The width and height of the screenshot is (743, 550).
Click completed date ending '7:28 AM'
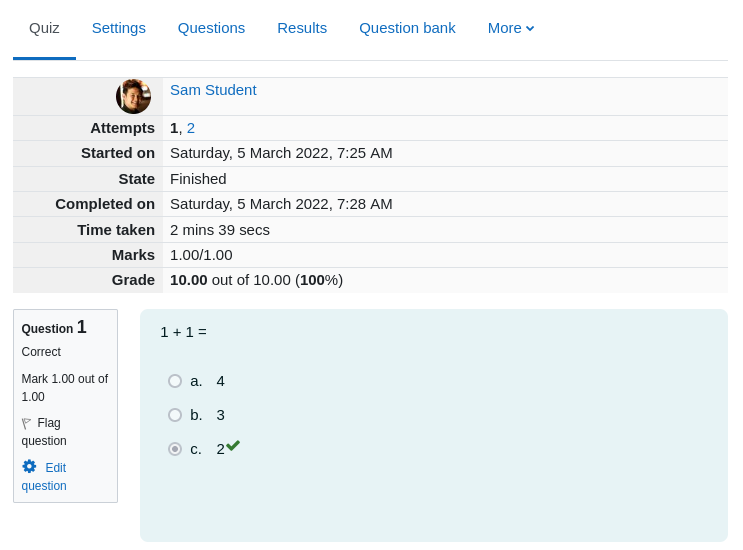click(x=281, y=204)
